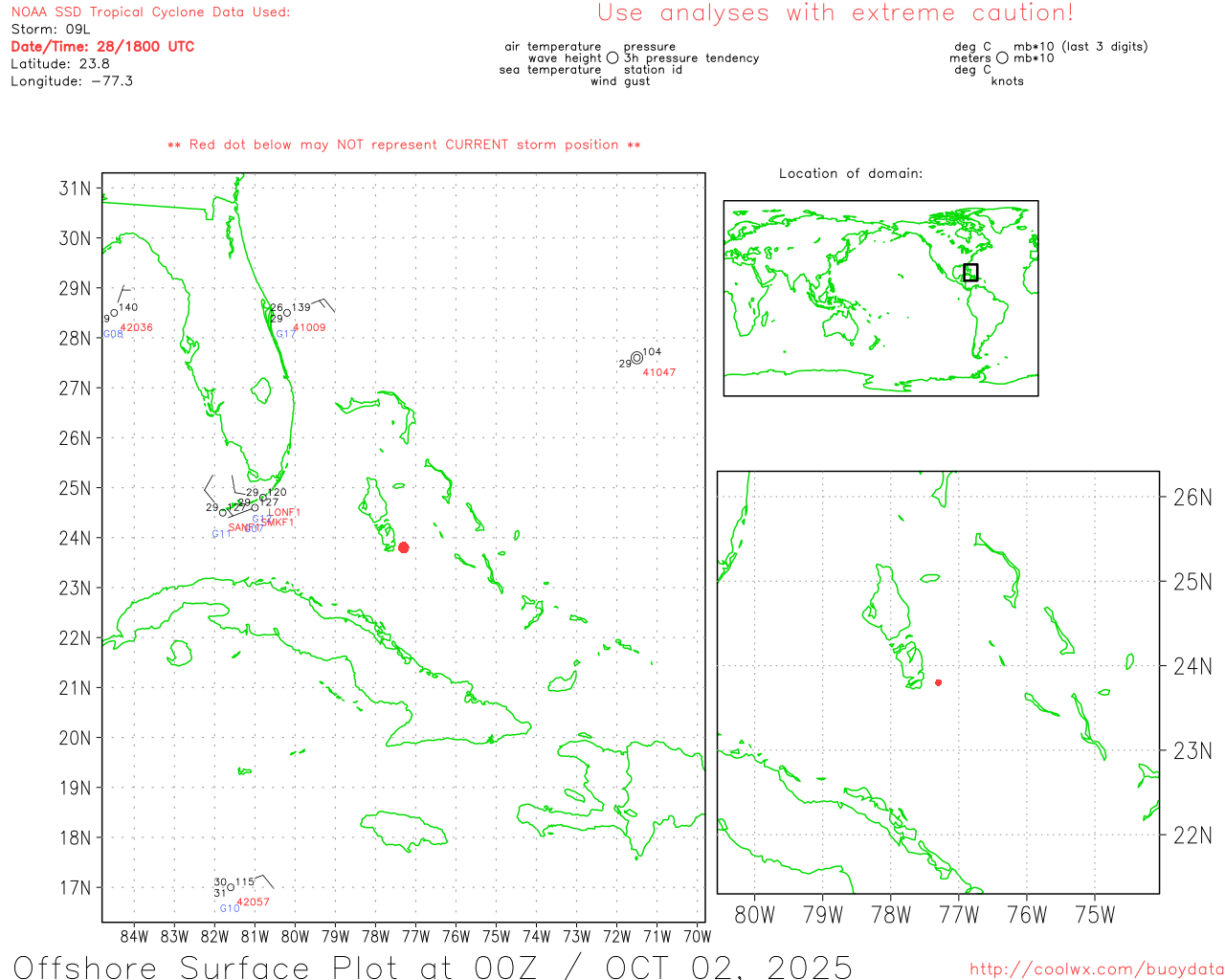
Task: Click the 28N latitude label
Action: pyautogui.click(x=75, y=338)
